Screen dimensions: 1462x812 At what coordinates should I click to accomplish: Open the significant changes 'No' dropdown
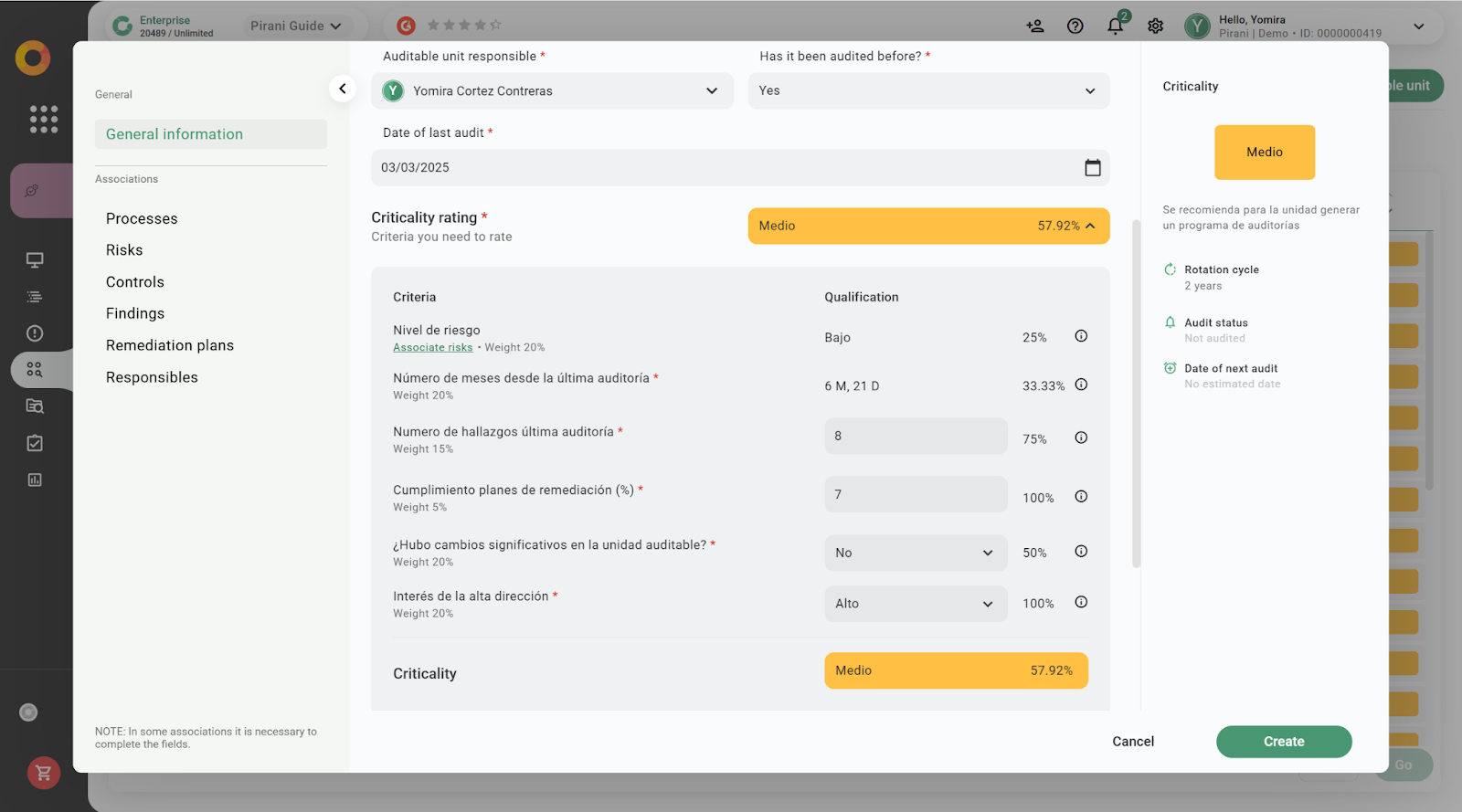point(915,553)
